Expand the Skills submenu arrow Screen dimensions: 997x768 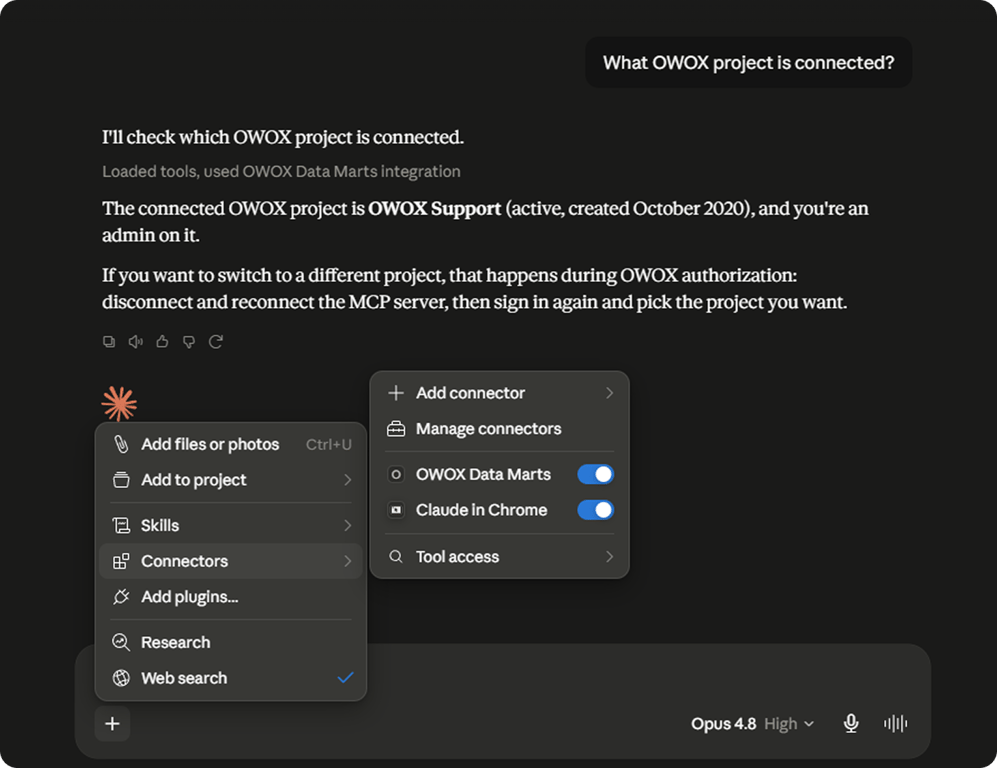(x=348, y=525)
